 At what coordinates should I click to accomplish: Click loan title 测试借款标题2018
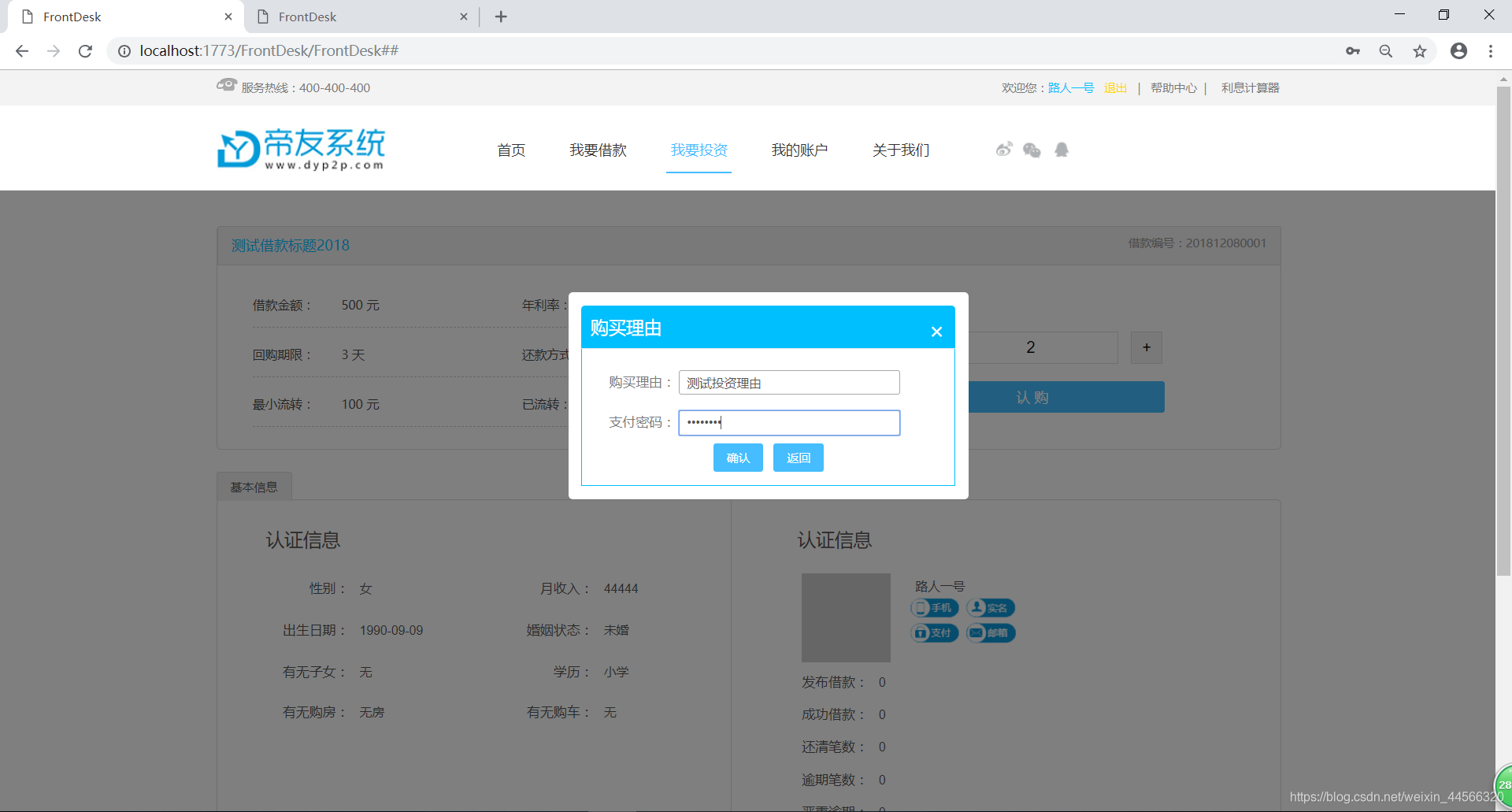pyautogui.click(x=291, y=246)
